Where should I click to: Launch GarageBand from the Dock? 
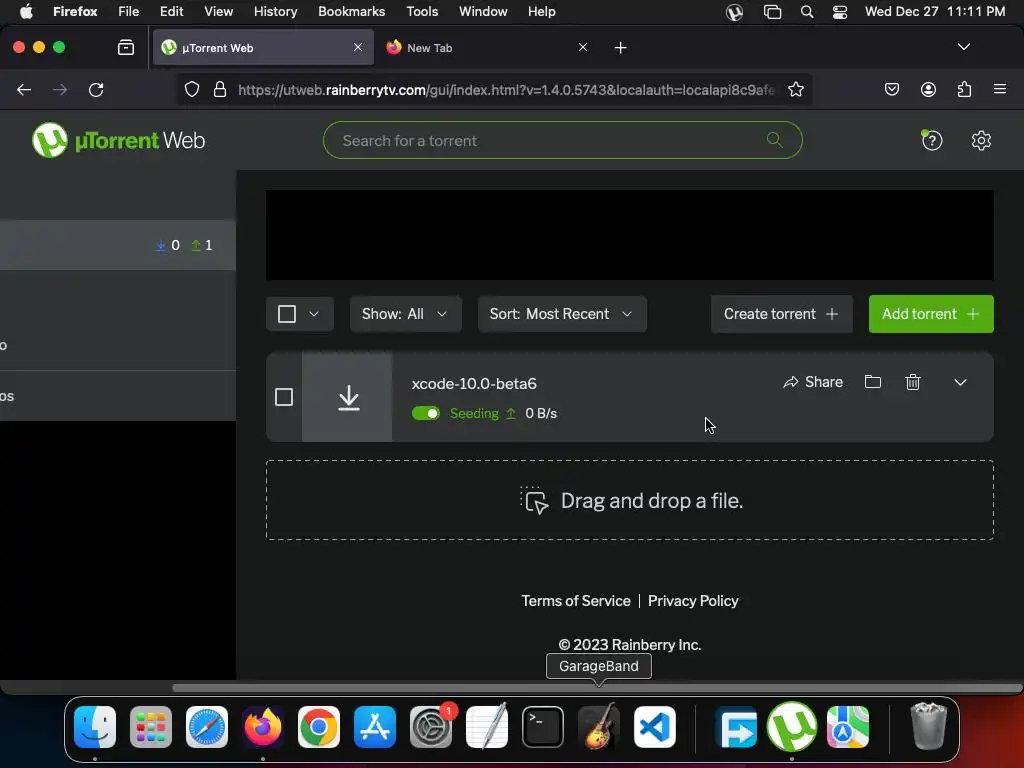(x=599, y=727)
